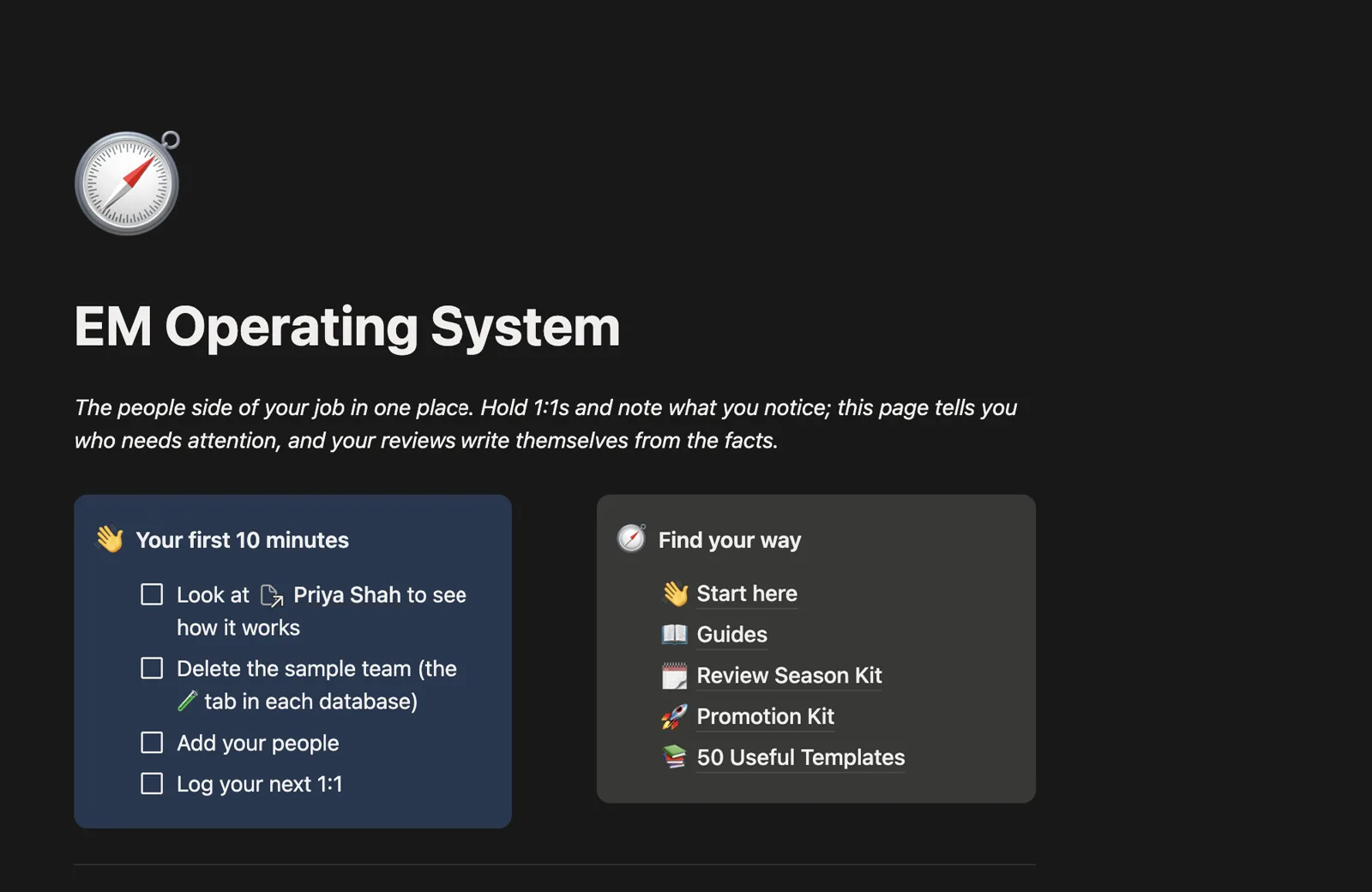Click the waving hand emoji beside Your first 10 minutes
The image size is (1372, 892).
(x=110, y=539)
